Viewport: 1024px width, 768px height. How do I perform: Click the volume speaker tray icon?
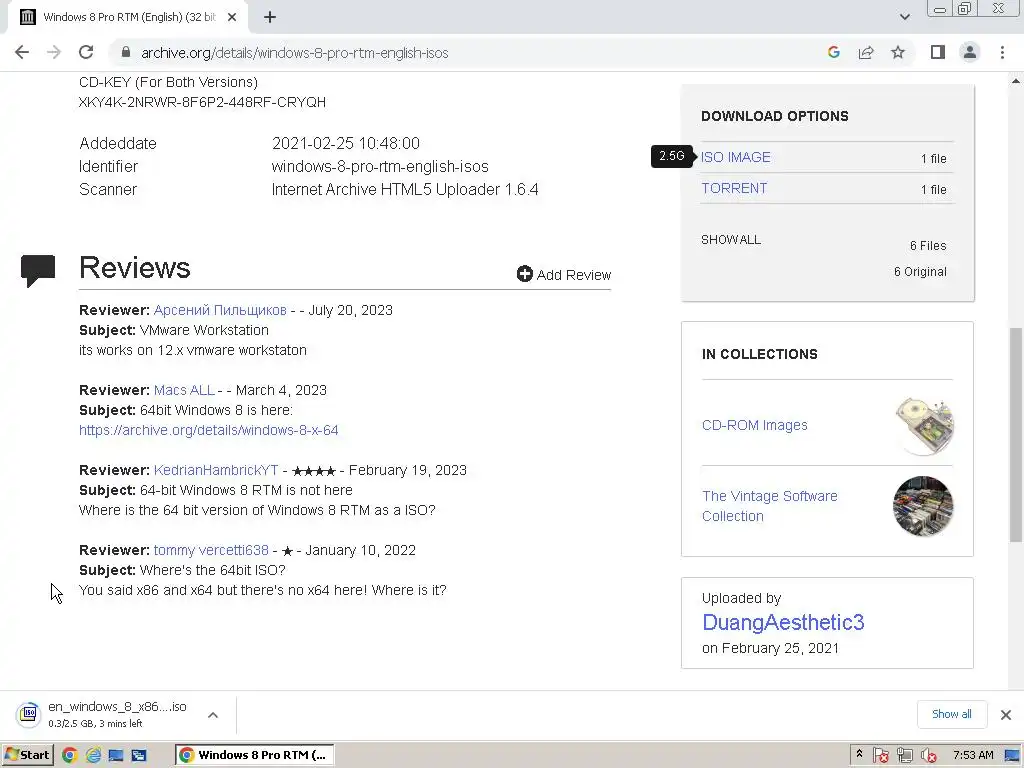pyautogui.click(x=929, y=755)
